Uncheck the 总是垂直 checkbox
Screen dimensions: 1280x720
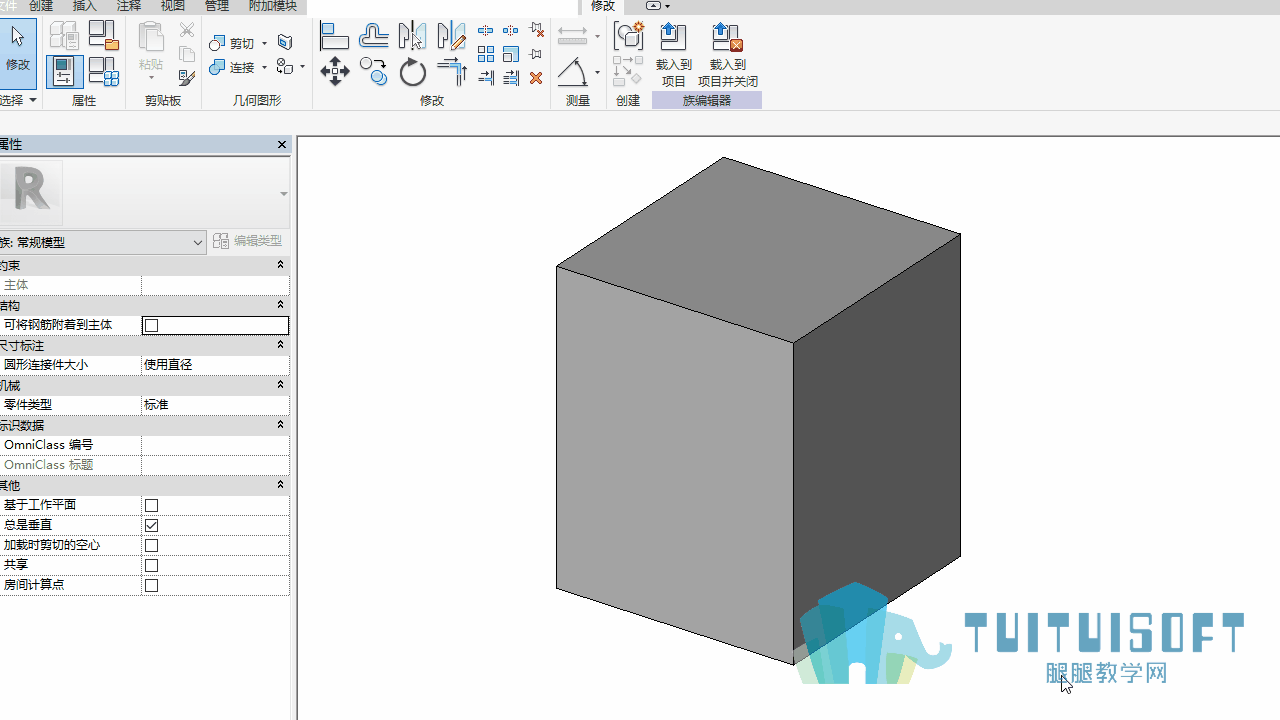[152, 525]
